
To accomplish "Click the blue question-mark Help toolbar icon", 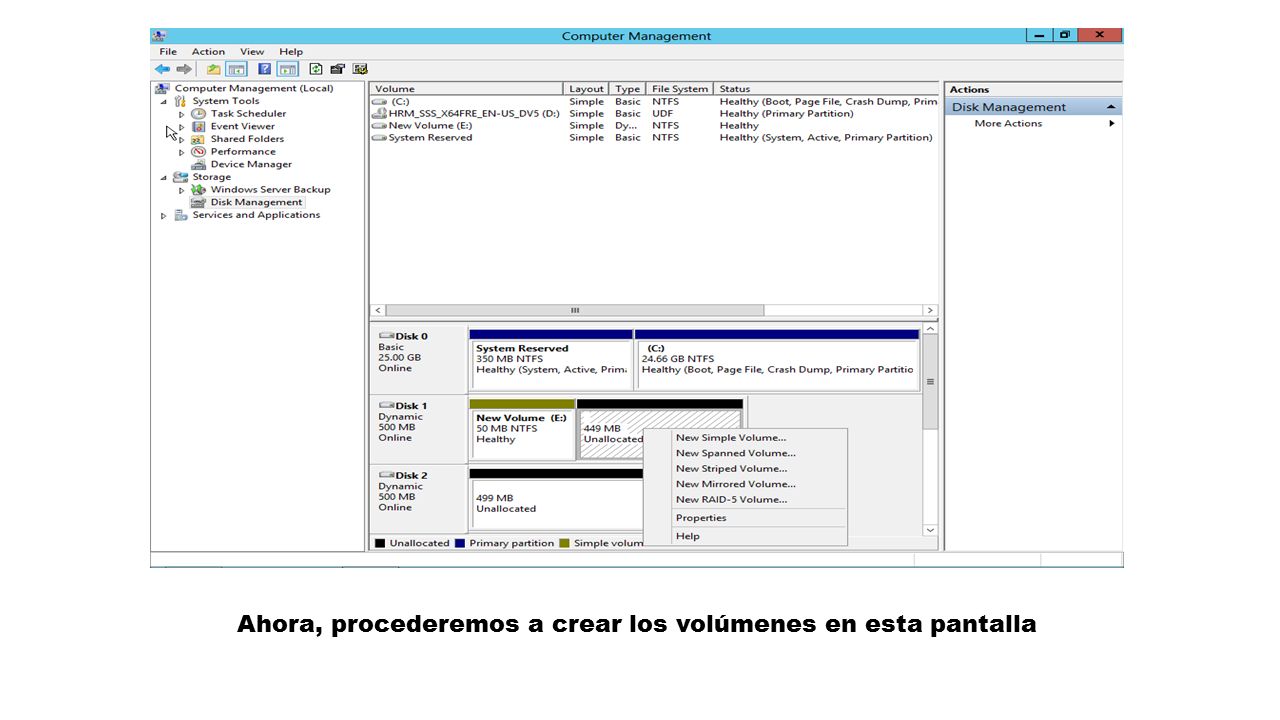I will coord(265,69).
